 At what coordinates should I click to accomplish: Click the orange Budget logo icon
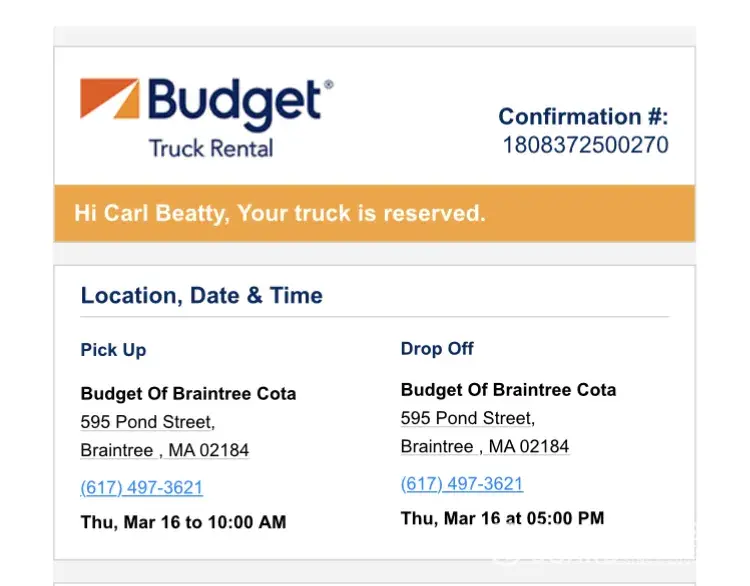tap(109, 99)
